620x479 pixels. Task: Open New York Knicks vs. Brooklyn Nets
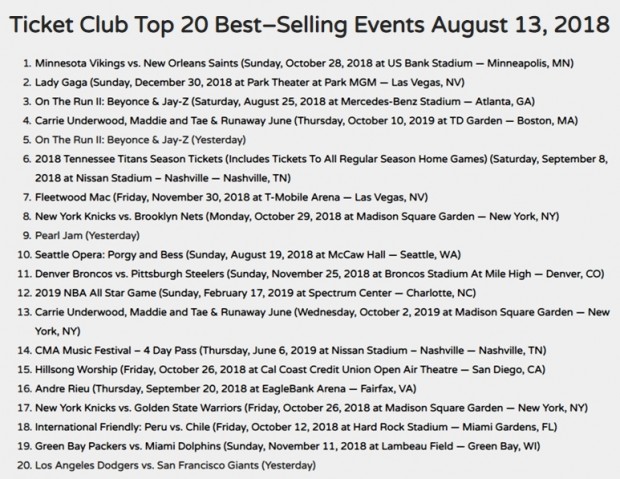pos(297,216)
